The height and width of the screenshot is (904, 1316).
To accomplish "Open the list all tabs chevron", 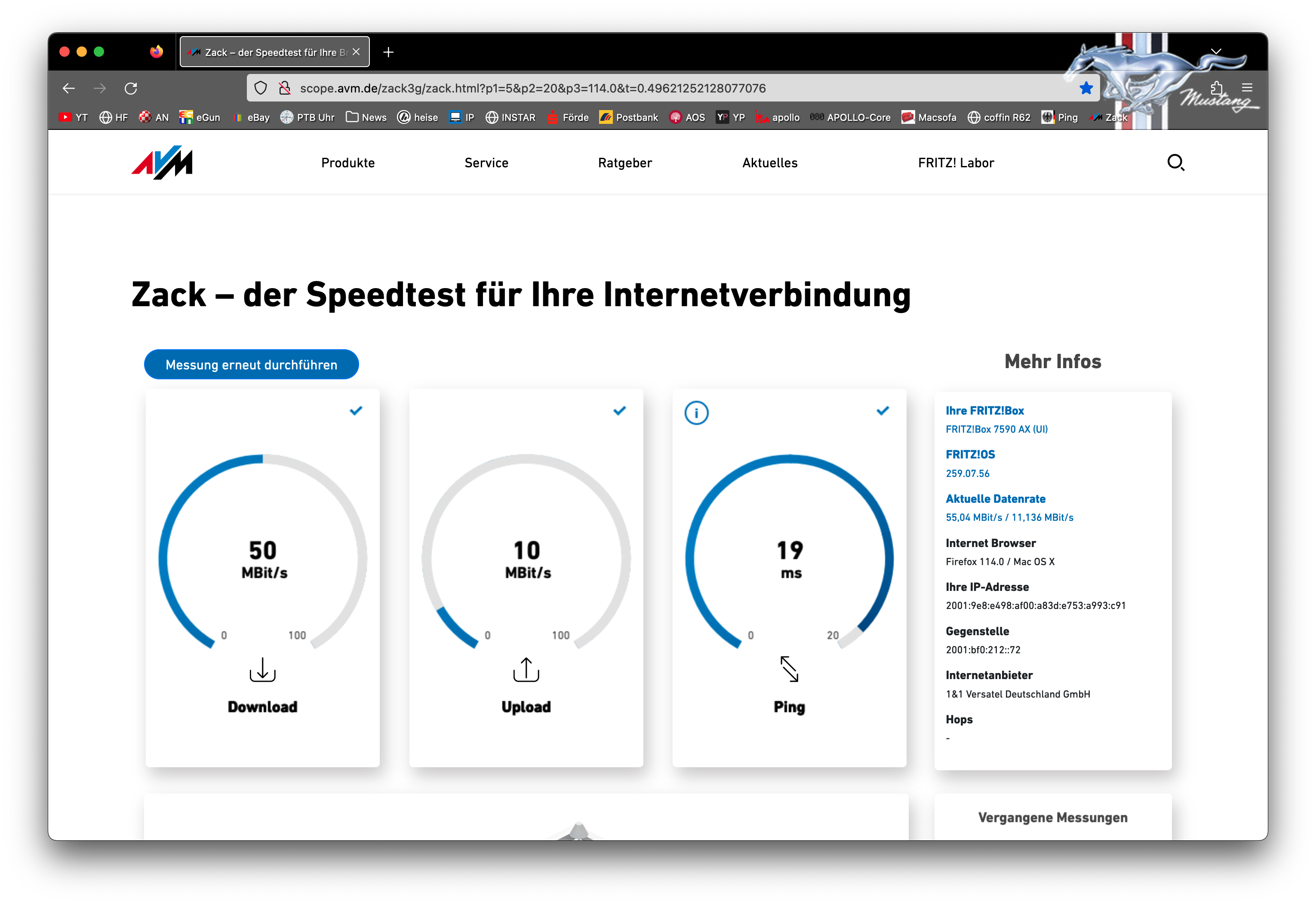I will click(1216, 52).
